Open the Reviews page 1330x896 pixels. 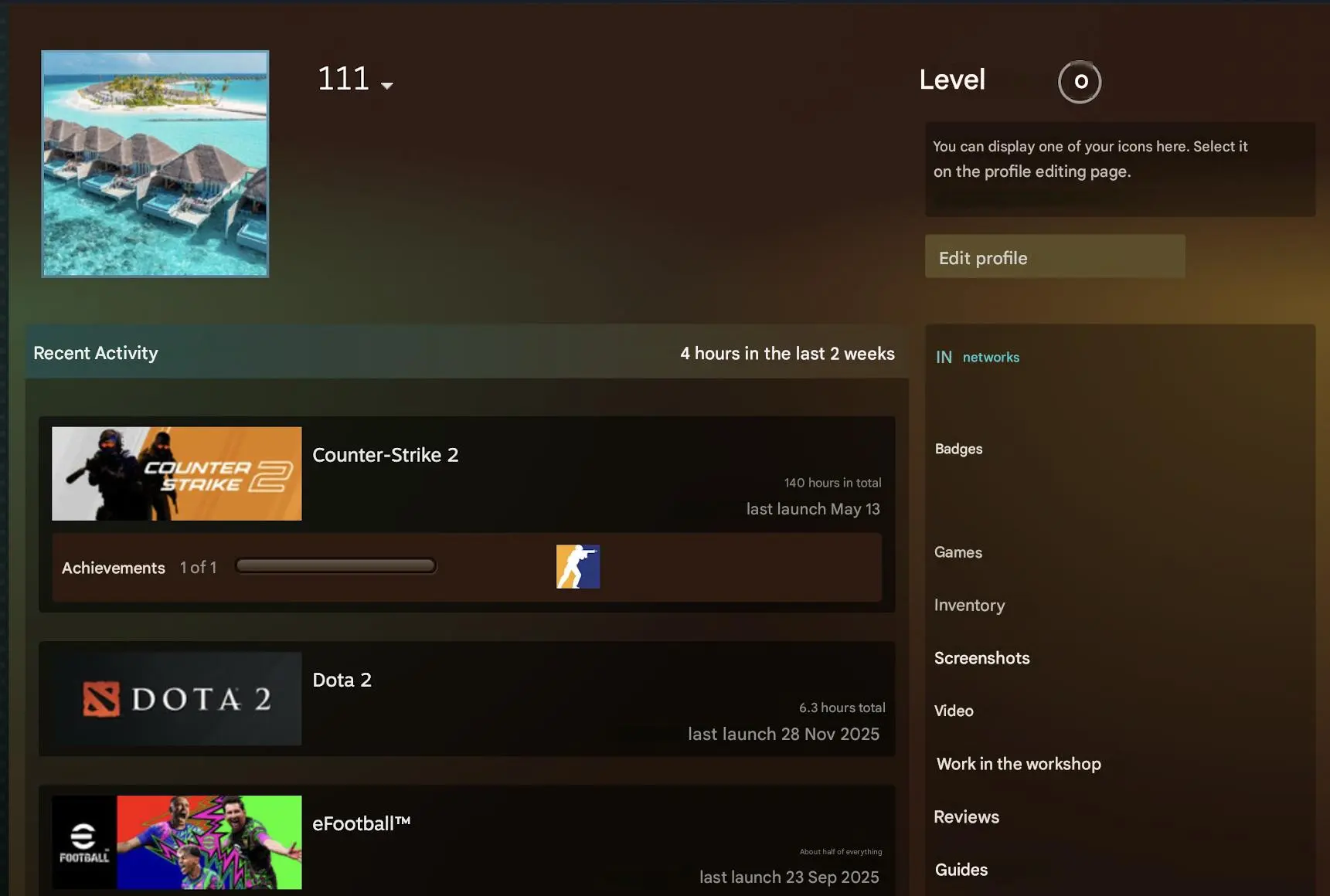pos(966,817)
